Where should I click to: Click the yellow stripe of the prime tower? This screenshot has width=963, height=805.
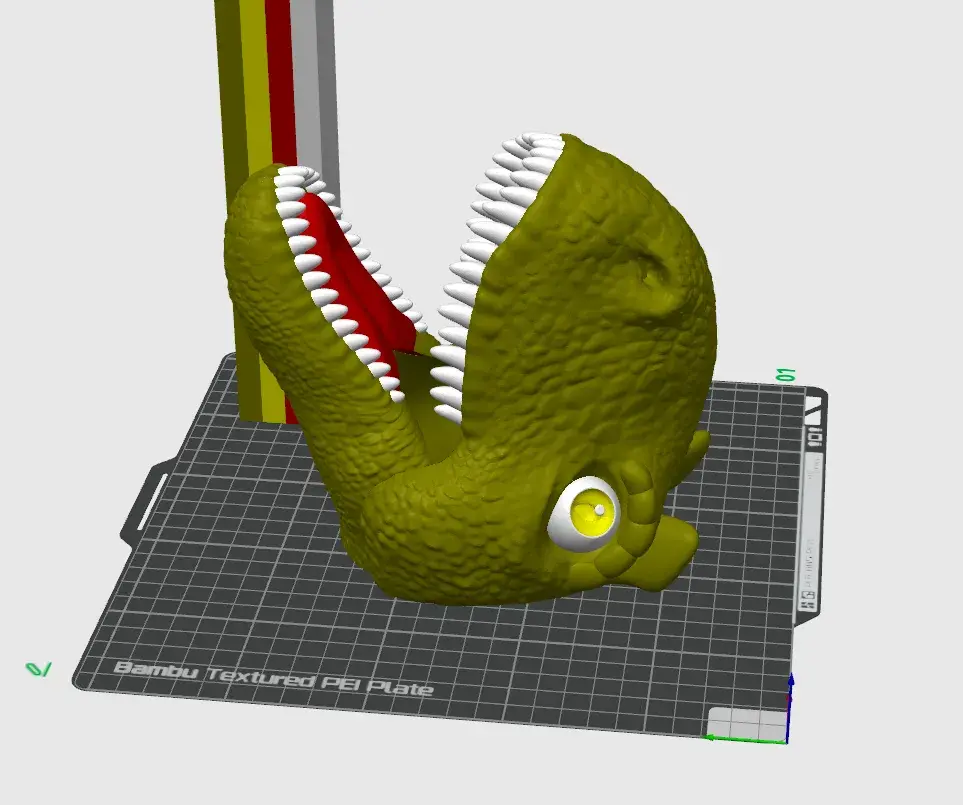[x=253, y=80]
